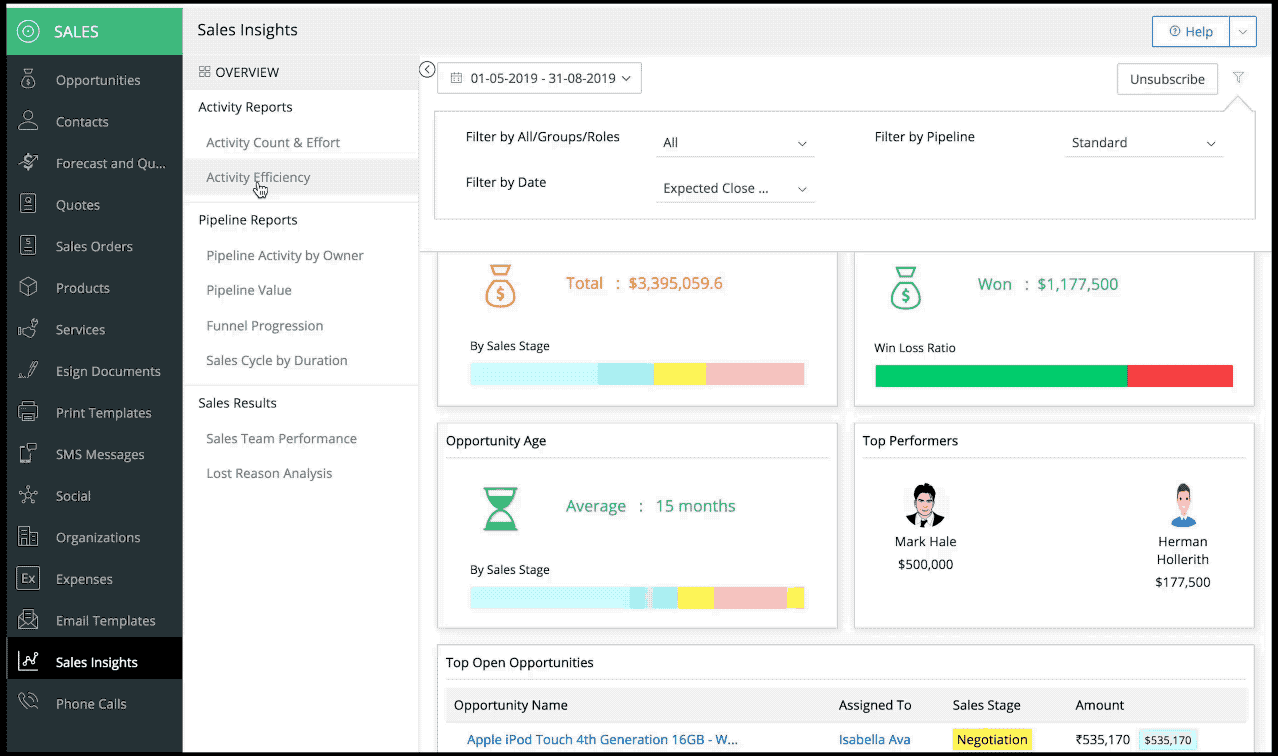Select the Services sidebar icon
Screen dimensions: 1278x756
[27, 329]
